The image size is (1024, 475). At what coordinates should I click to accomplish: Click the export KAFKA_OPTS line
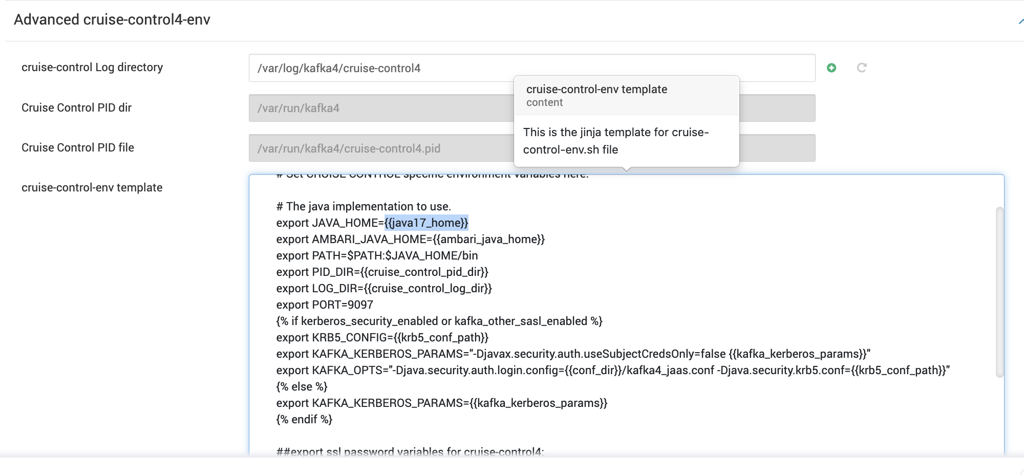[x=613, y=370]
